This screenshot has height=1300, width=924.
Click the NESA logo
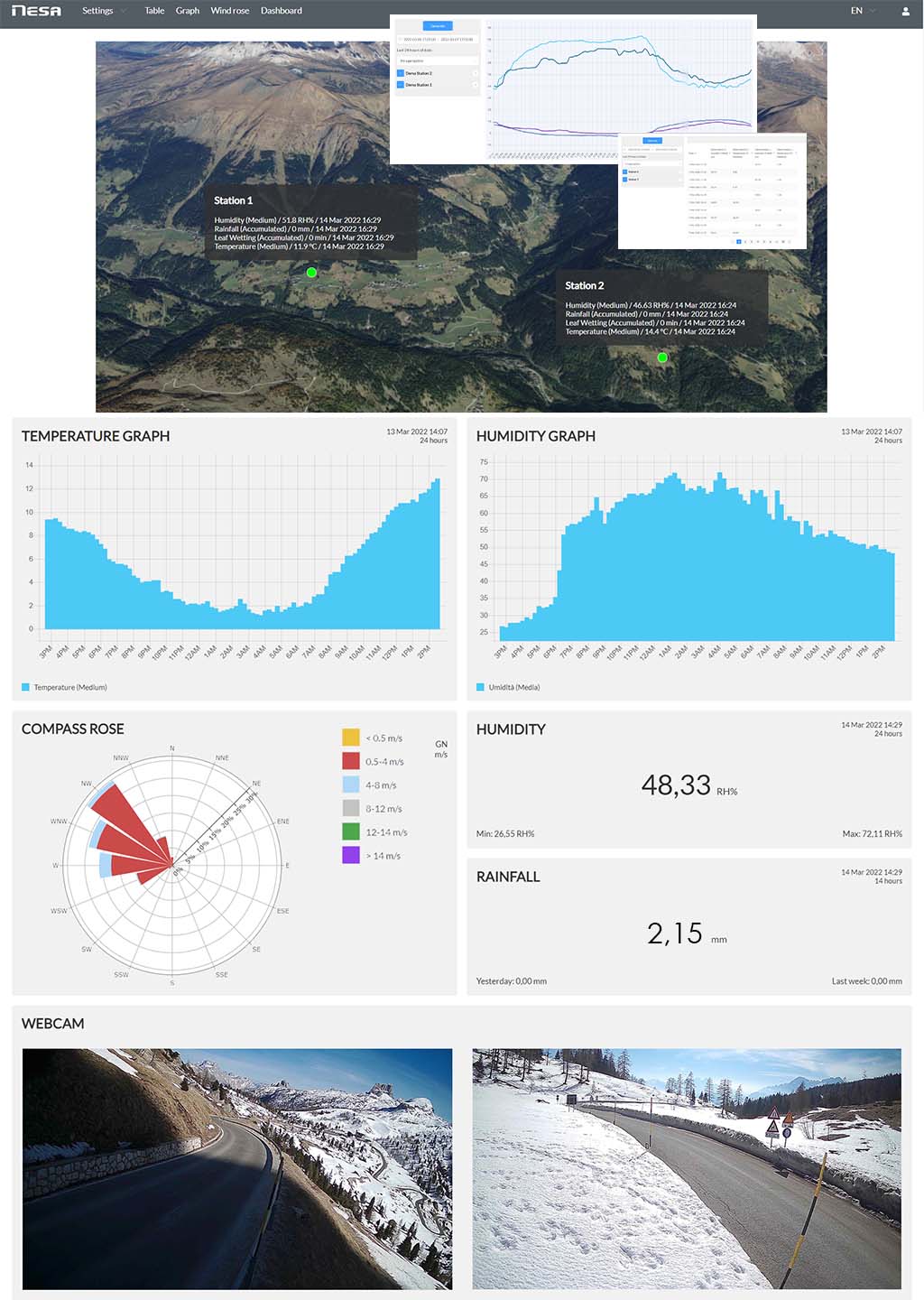click(x=36, y=11)
